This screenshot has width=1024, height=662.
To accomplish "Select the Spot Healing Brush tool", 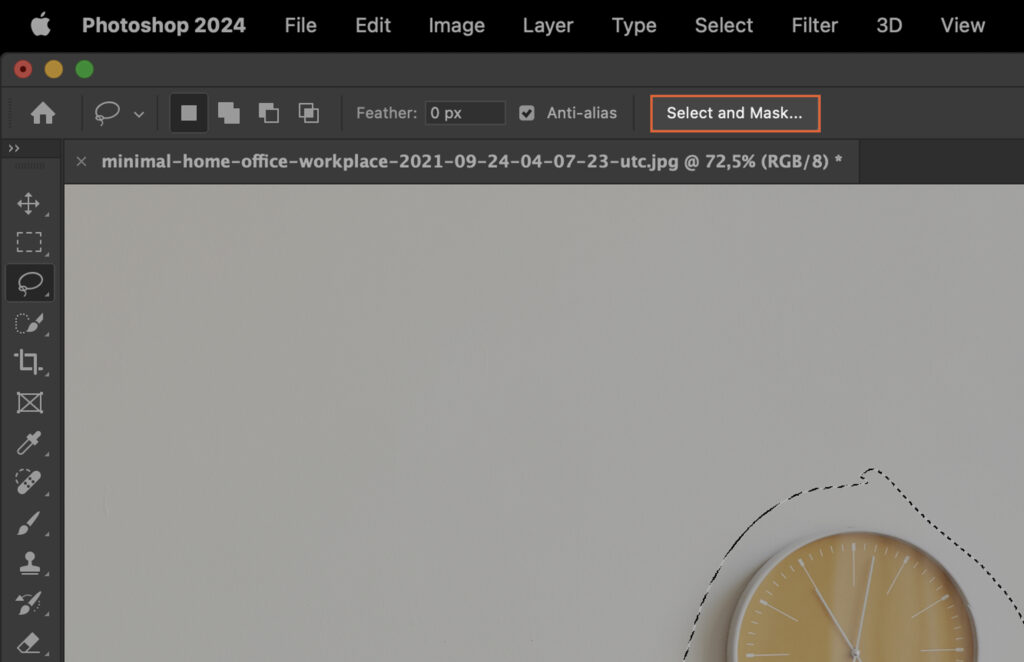I will (x=30, y=482).
